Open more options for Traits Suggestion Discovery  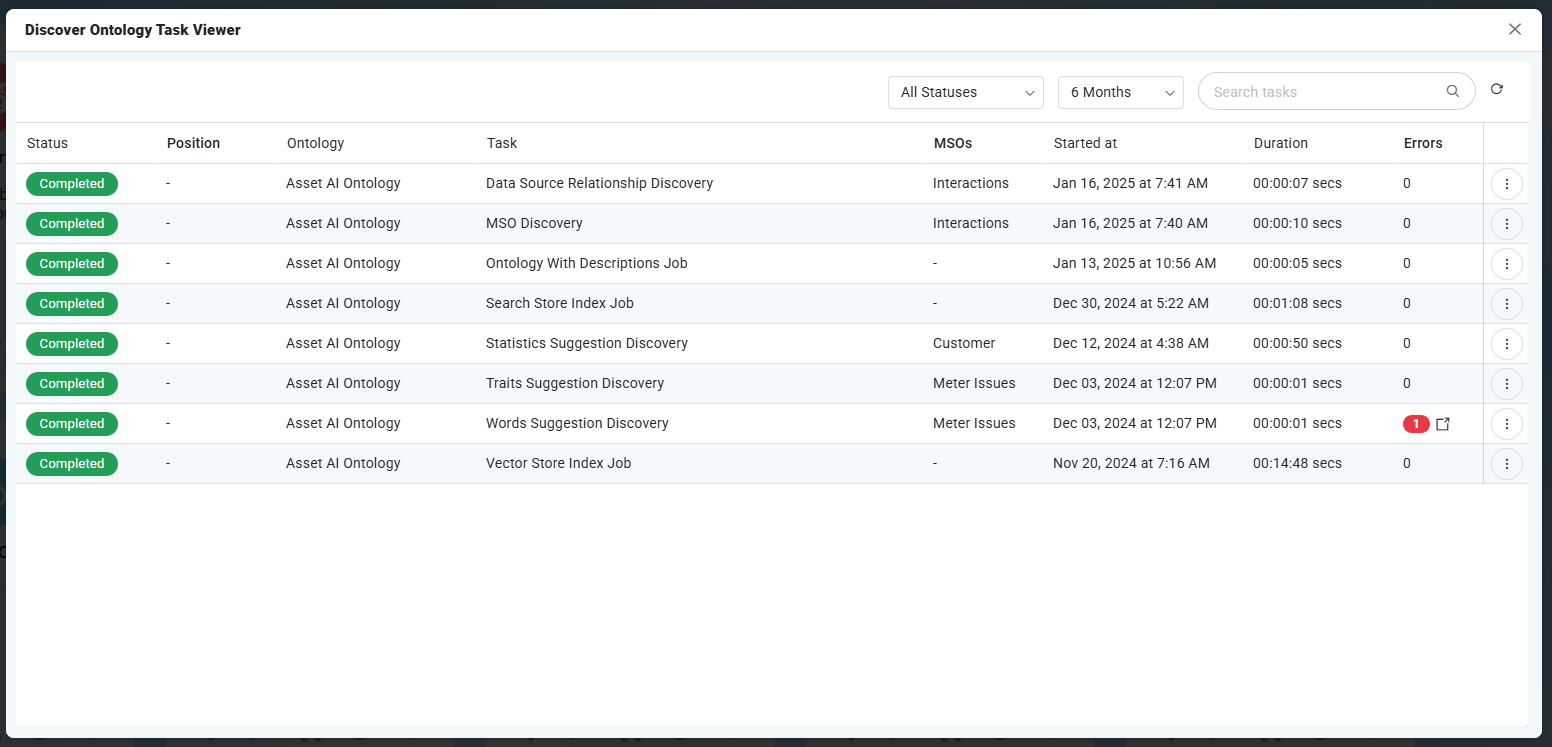coord(1506,384)
